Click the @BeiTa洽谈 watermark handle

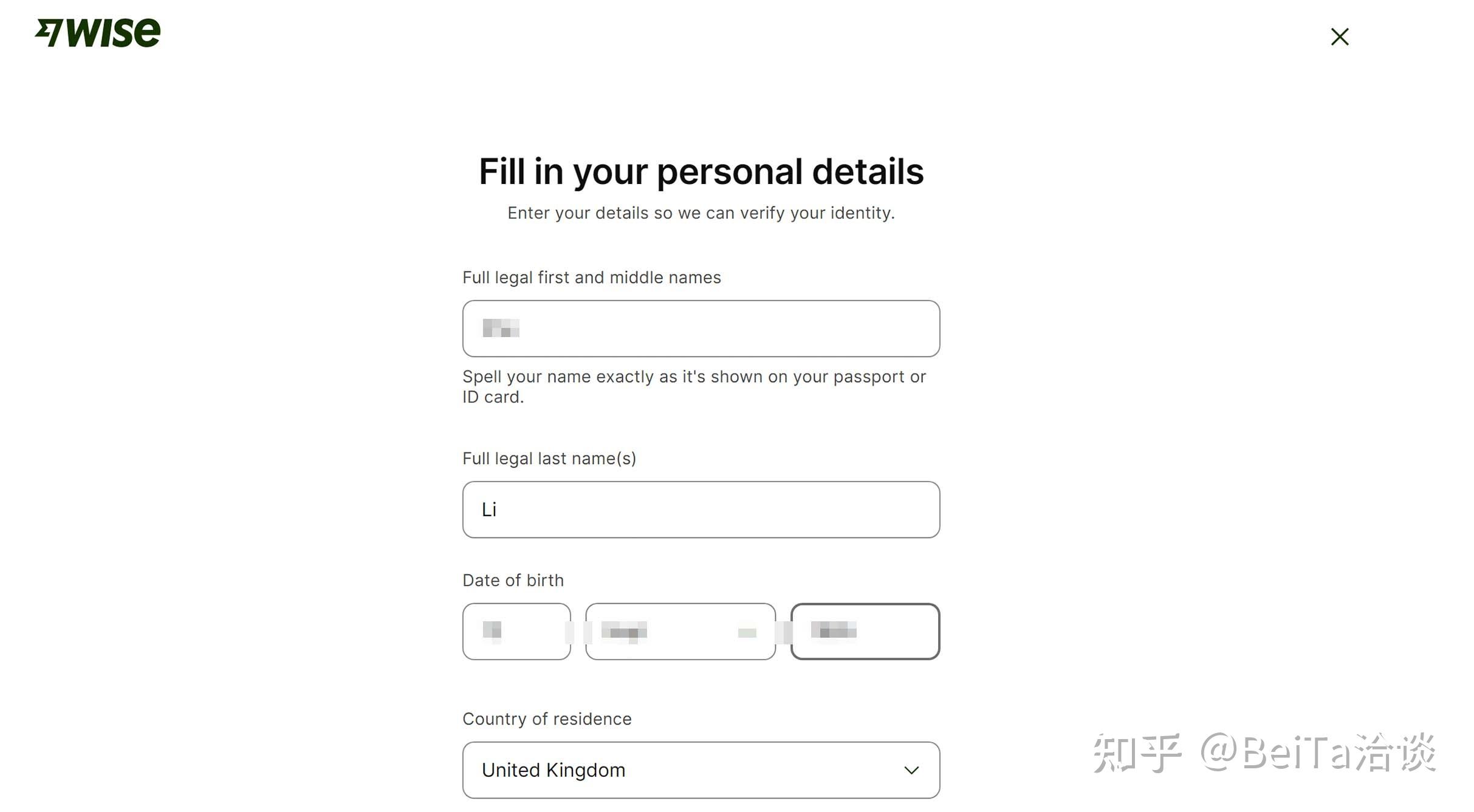(x=1317, y=753)
